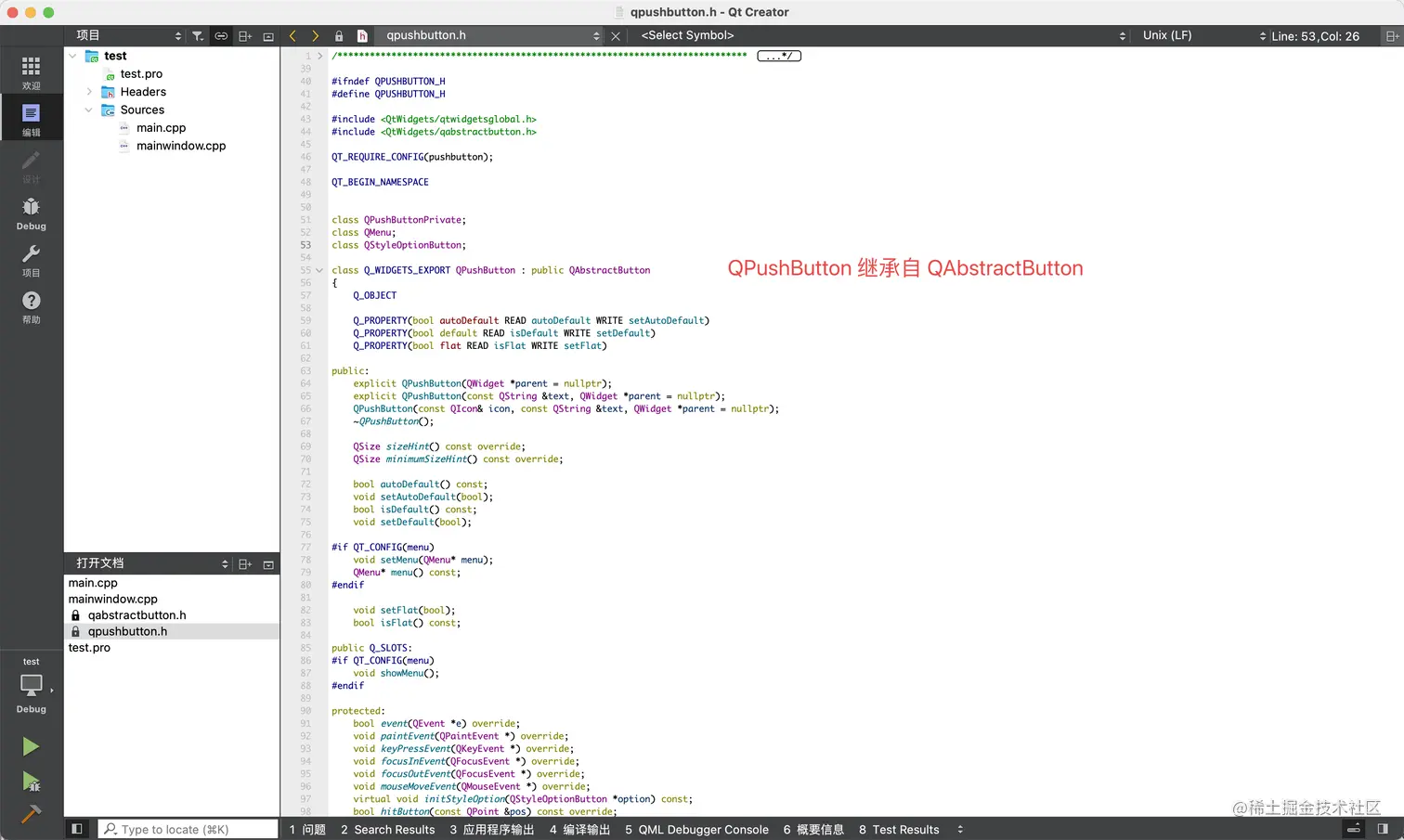Expand the Headers folder
This screenshot has width=1404, height=840.
[x=89, y=92]
